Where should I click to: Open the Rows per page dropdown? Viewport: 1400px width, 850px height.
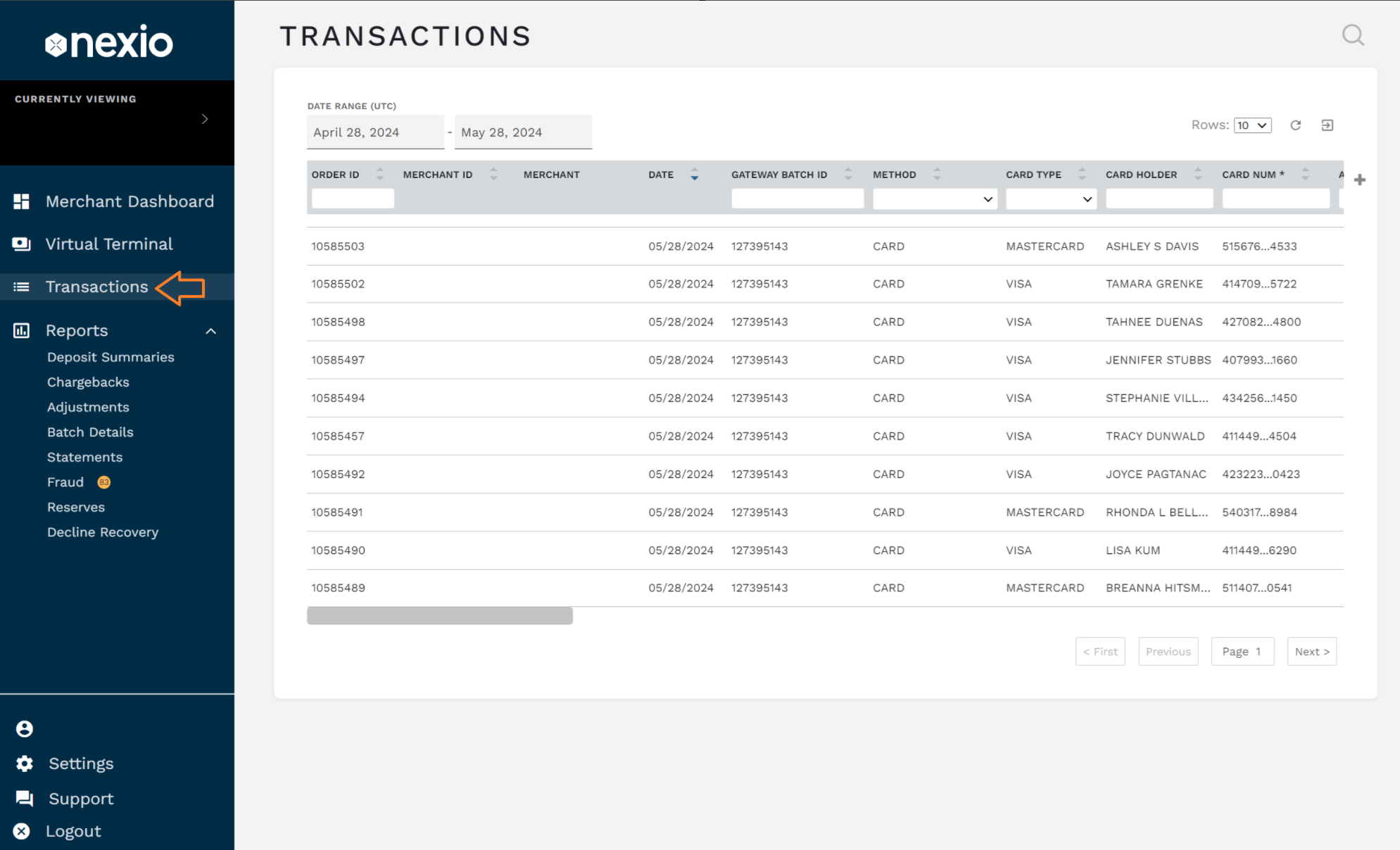coord(1252,125)
